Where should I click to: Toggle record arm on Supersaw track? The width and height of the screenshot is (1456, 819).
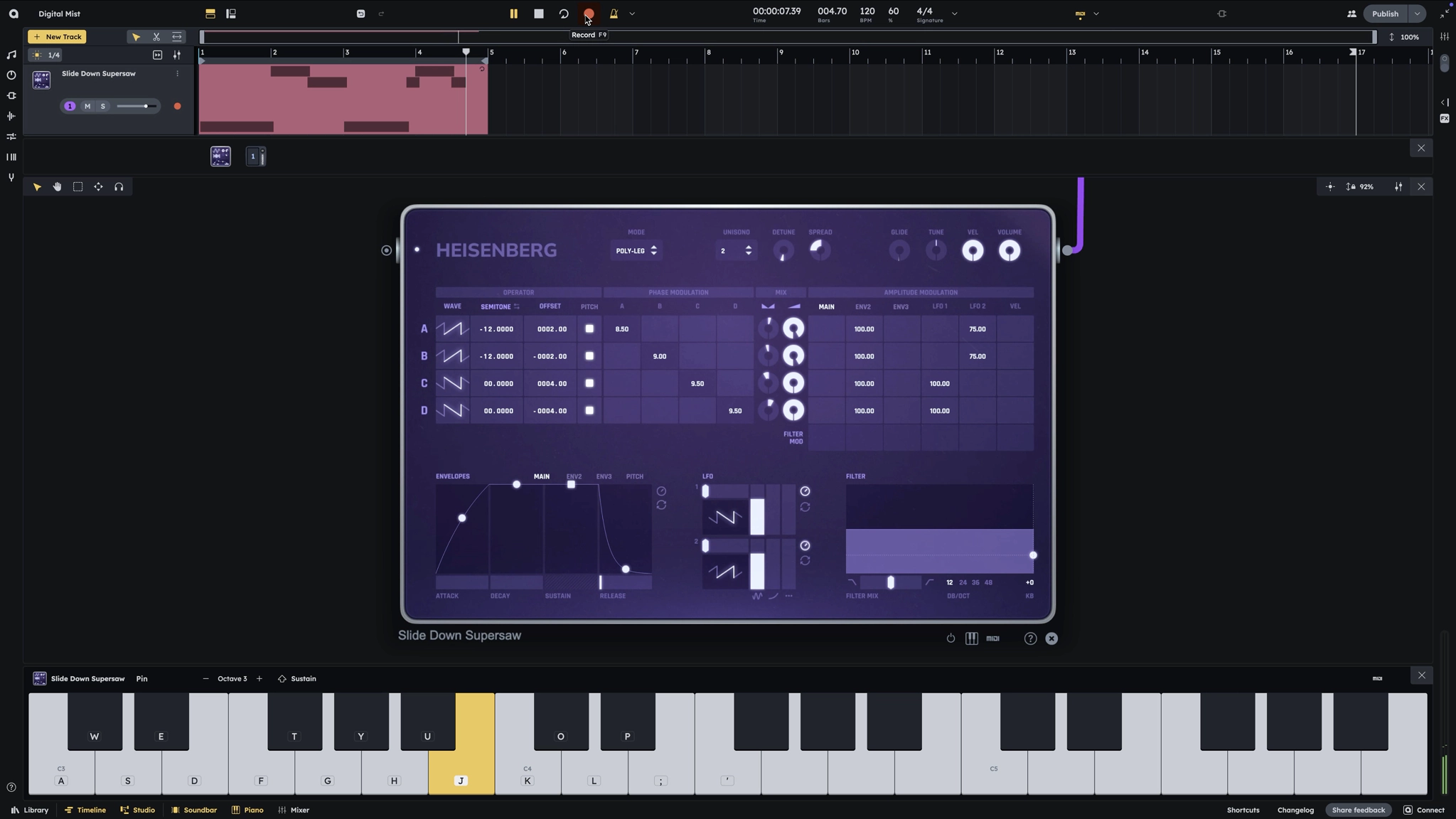pos(177,106)
